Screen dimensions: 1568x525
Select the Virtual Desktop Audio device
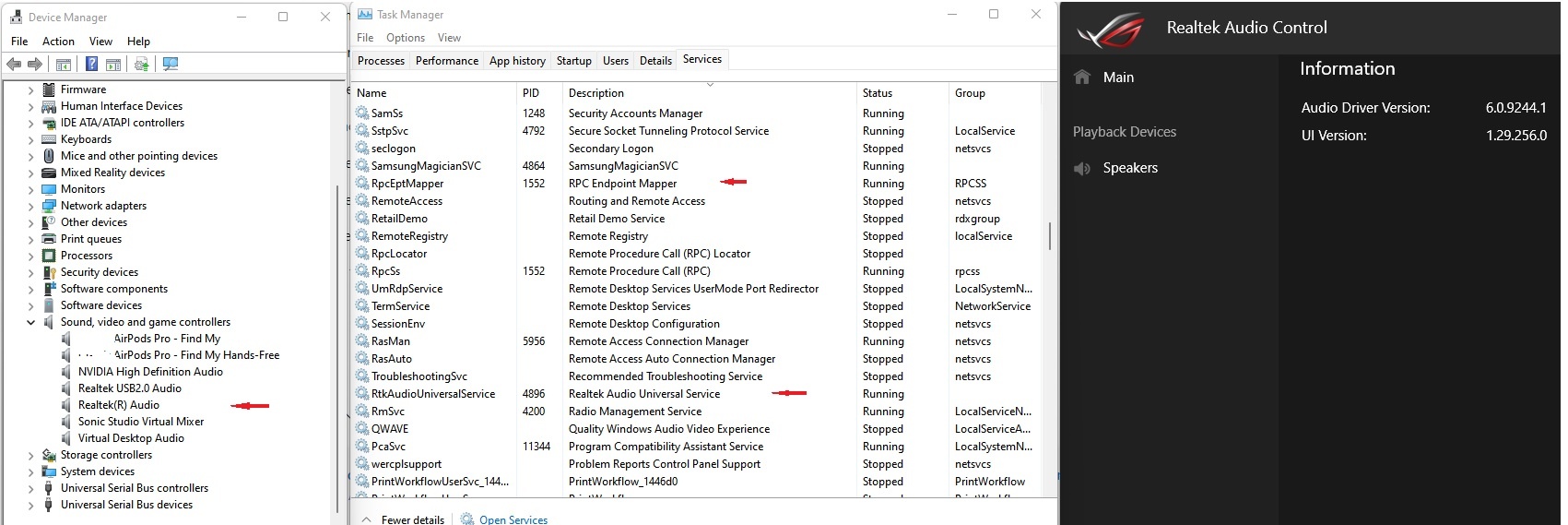coord(131,438)
